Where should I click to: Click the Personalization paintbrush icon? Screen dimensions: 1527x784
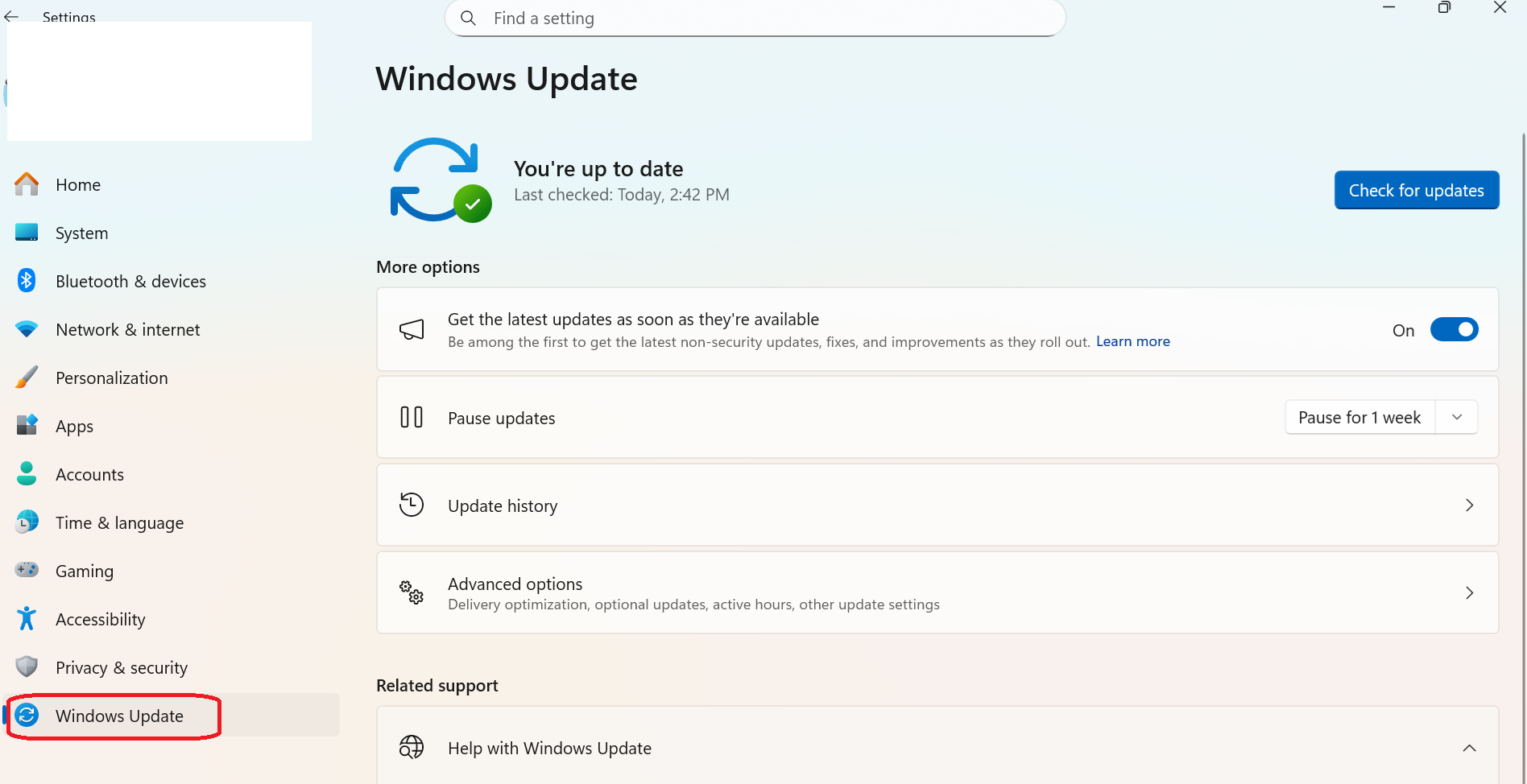click(x=27, y=378)
